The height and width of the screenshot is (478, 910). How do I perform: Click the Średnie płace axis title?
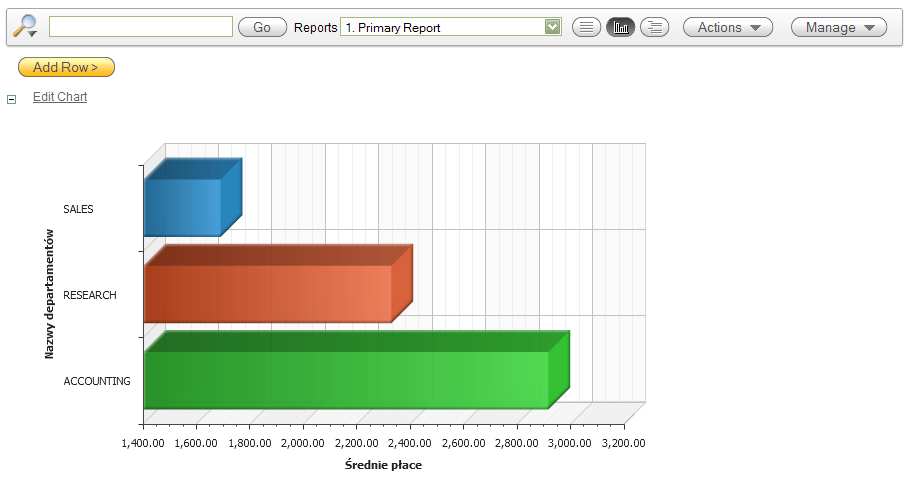383,465
